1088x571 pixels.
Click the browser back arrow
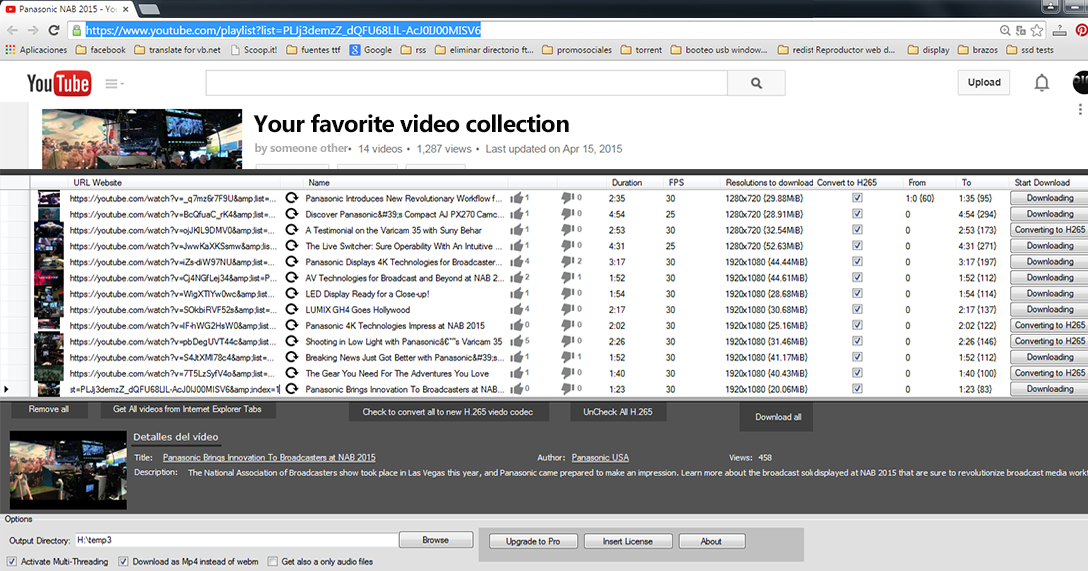tap(12, 30)
